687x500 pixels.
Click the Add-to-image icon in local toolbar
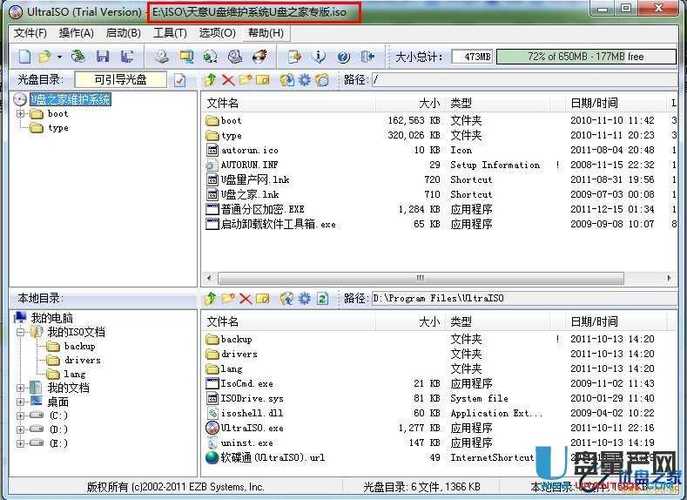tap(287, 298)
